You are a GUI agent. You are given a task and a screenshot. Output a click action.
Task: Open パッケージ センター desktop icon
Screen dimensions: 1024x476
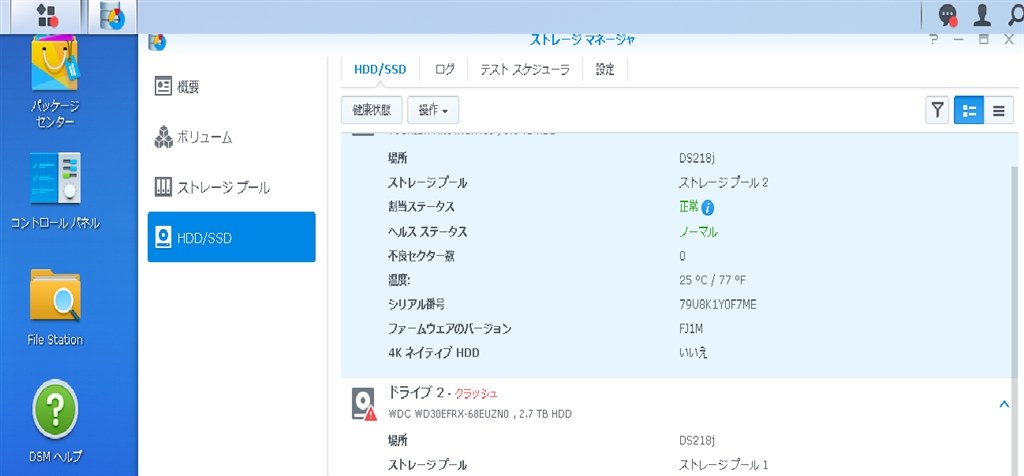(x=55, y=82)
